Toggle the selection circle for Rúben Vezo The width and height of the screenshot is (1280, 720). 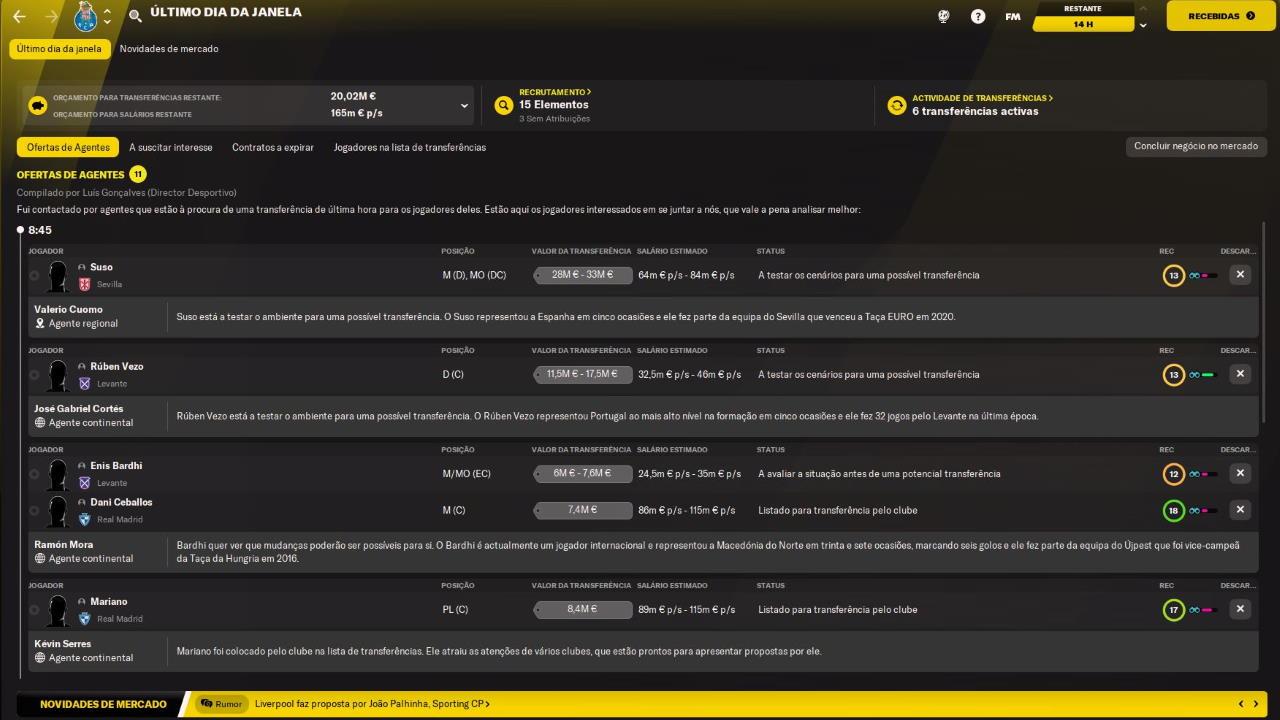(x=34, y=374)
